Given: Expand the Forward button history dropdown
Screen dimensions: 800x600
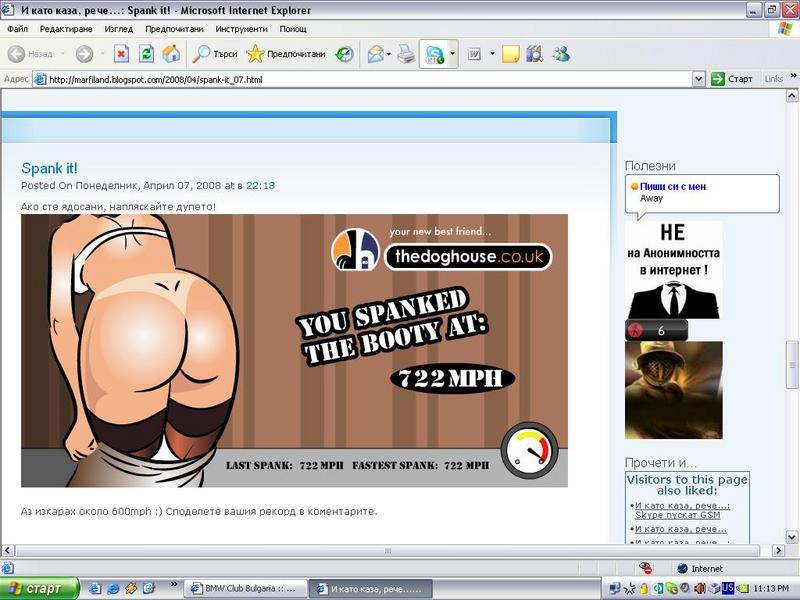Looking at the screenshot, I should 102,54.
